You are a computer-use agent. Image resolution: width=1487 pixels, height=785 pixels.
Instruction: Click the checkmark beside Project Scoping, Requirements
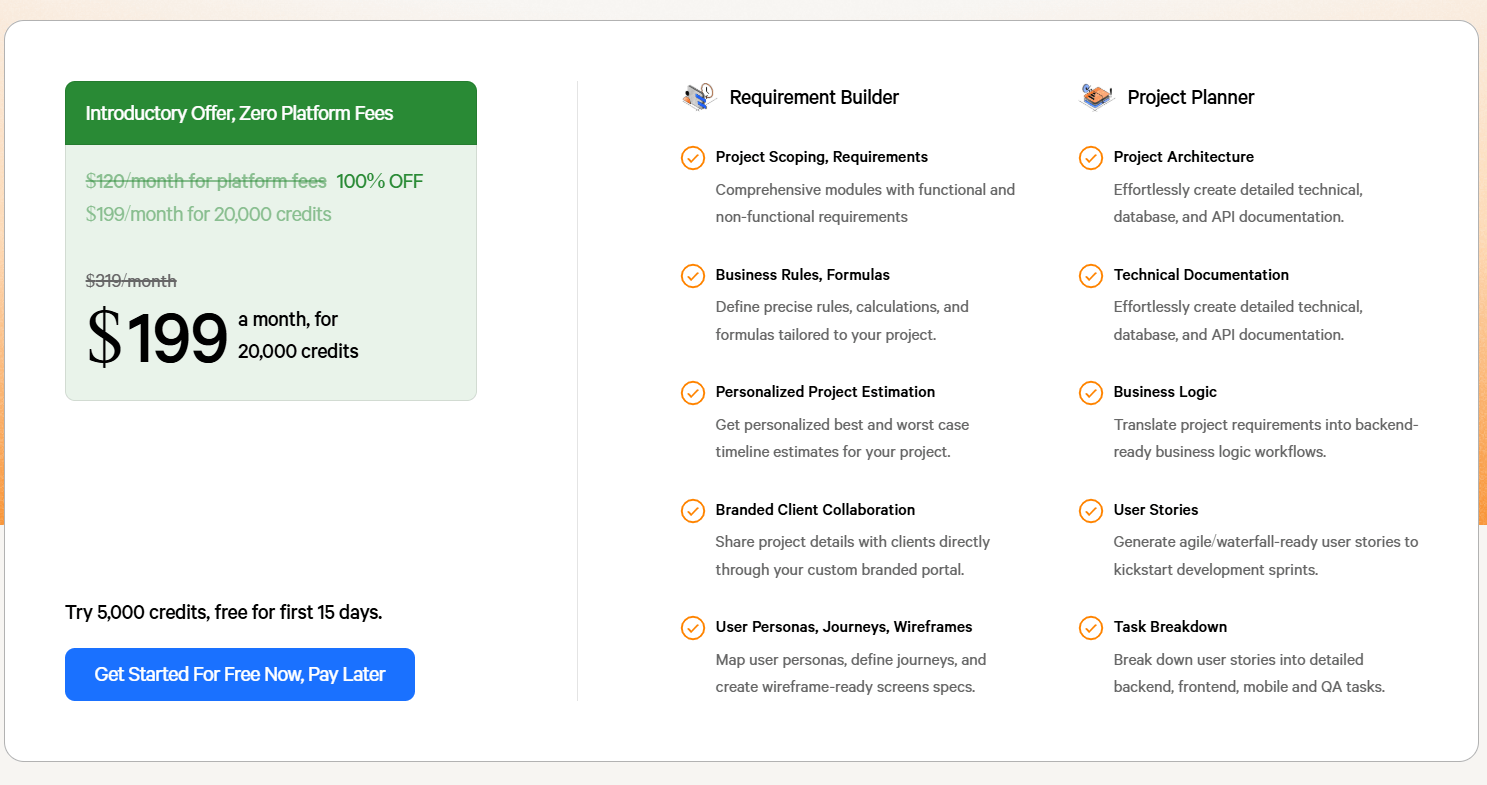point(693,158)
